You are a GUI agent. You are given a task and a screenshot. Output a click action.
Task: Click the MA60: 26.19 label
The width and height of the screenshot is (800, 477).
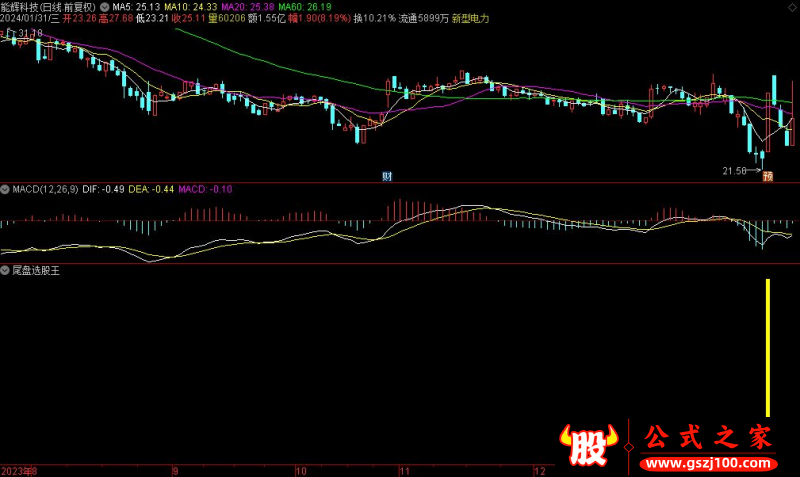pos(305,7)
